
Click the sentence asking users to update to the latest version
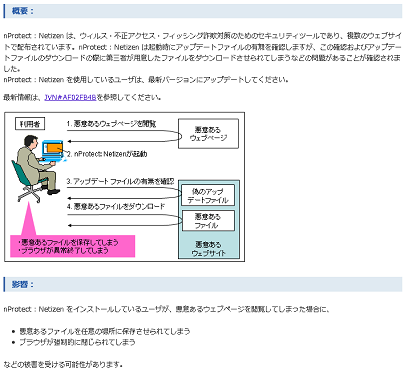[146, 80]
